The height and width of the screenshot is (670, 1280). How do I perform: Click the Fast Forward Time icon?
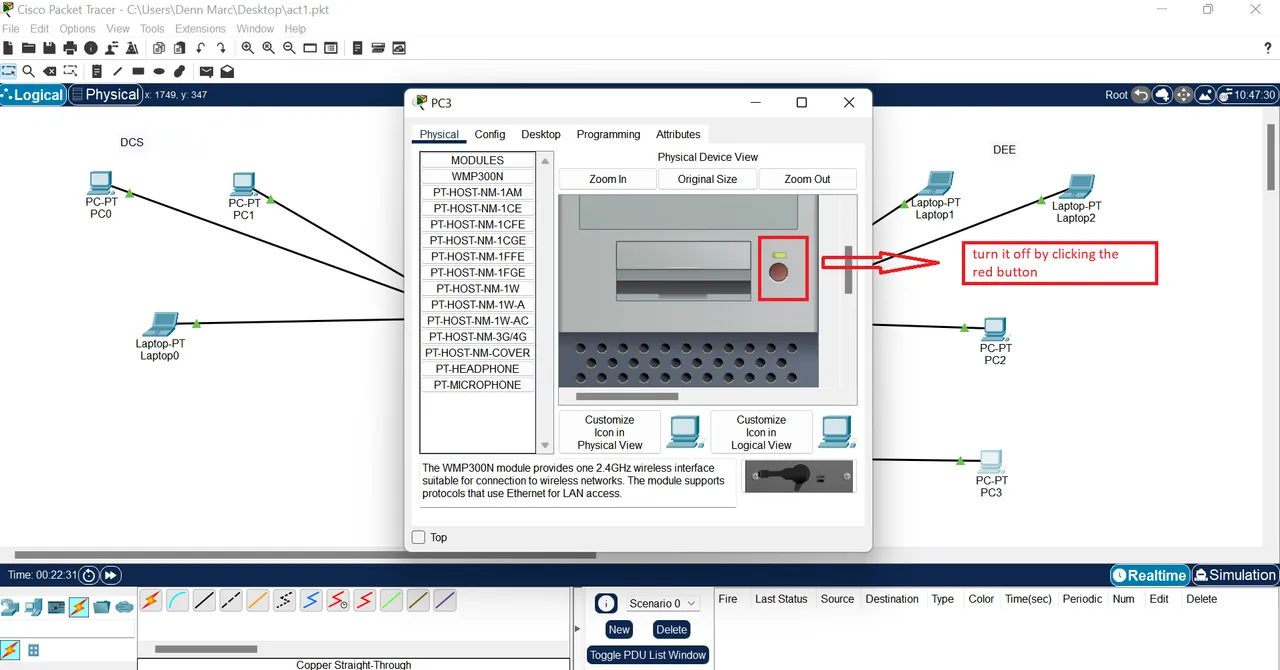point(110,575)
